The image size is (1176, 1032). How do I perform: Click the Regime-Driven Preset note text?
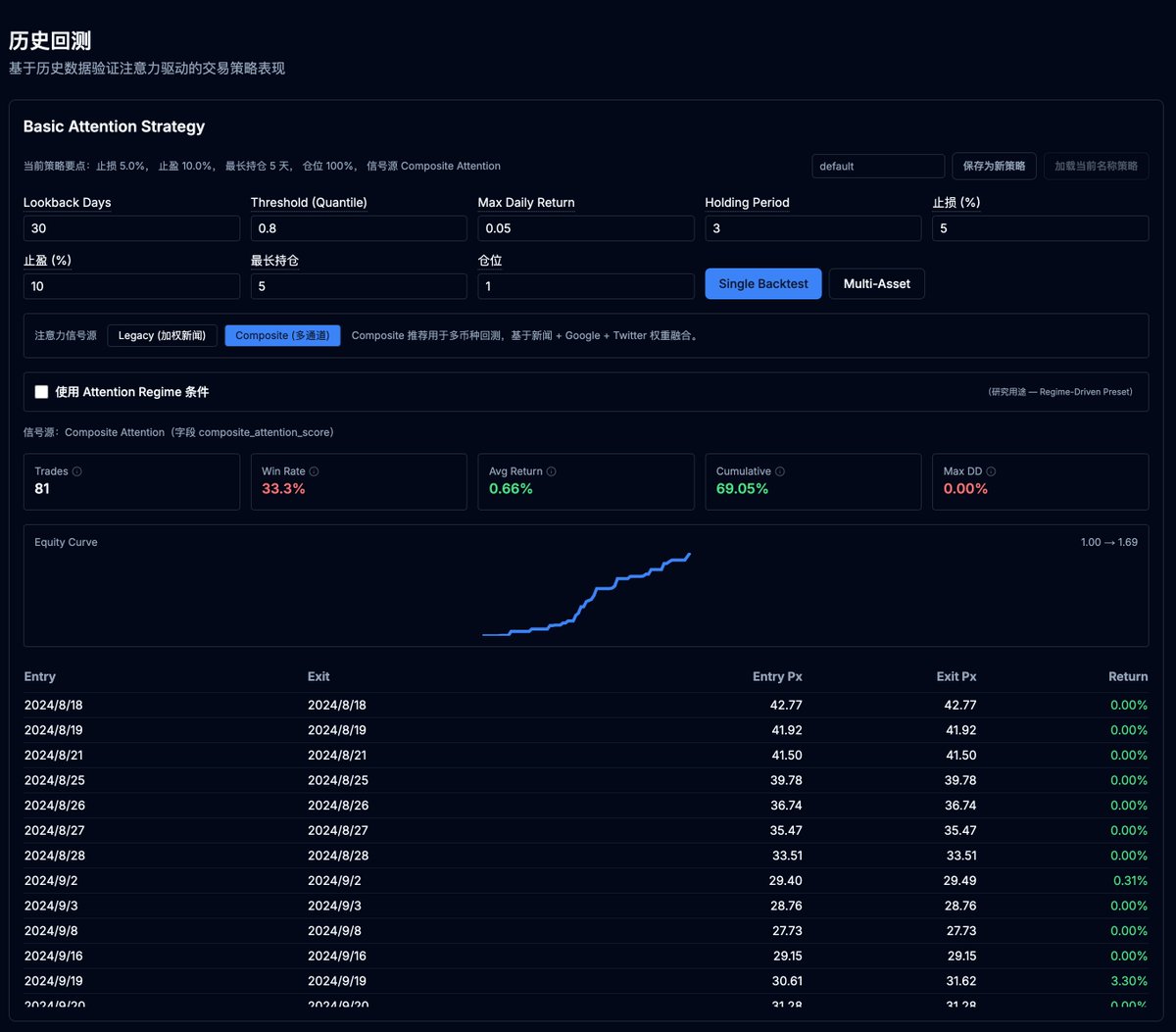(x=1060, y=392)
